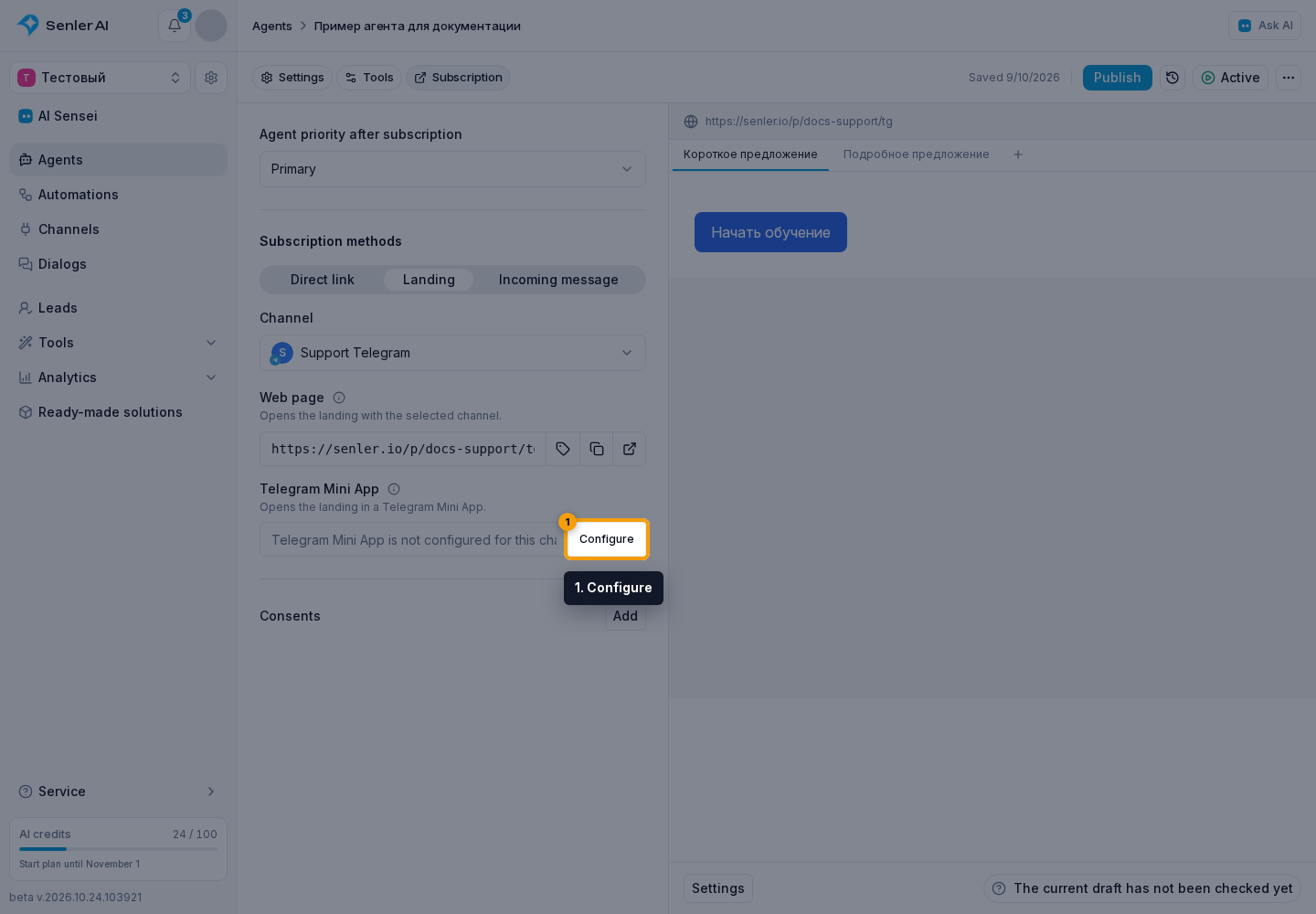Open the notifications bell

pyautogui.click(x=174, y=26)
